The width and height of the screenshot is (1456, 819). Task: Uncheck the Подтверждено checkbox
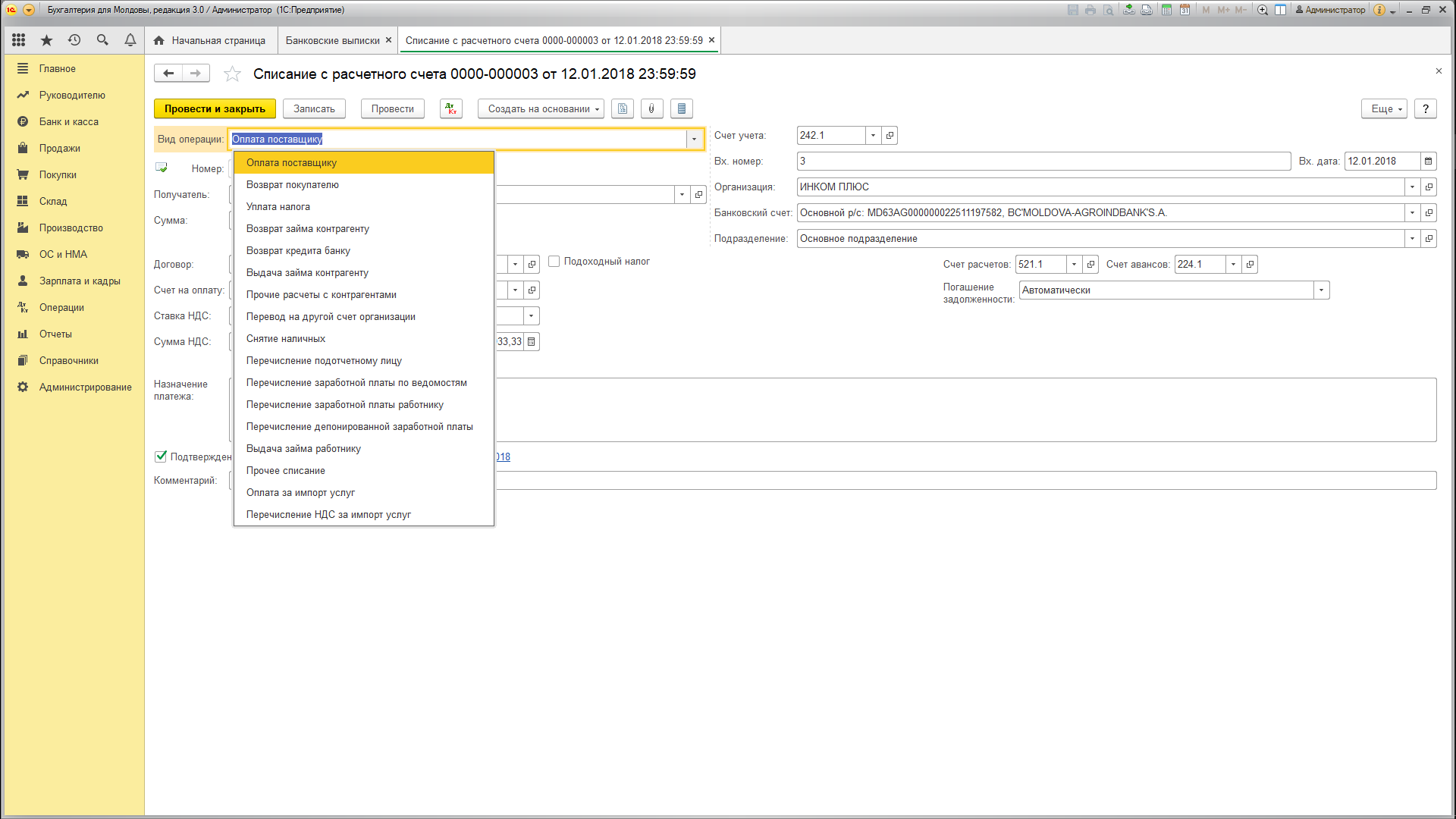[x=161, y=456]
